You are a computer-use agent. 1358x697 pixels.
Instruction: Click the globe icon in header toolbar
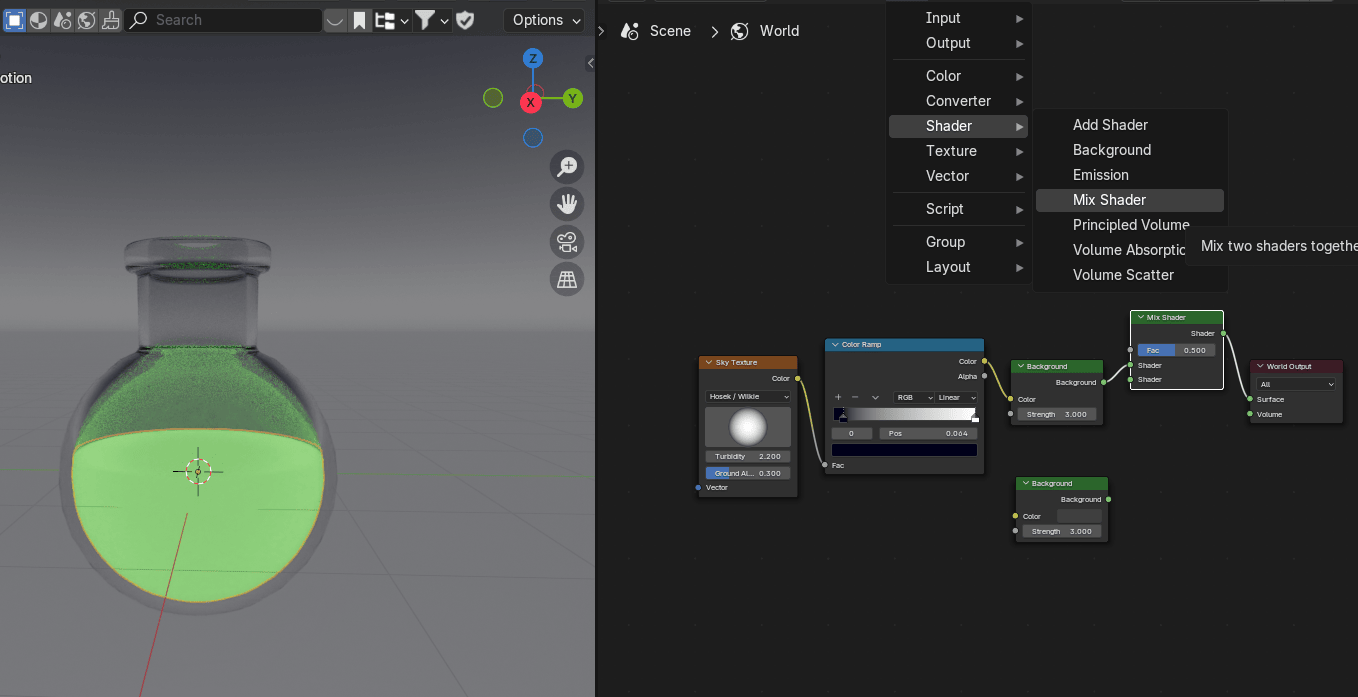point(87,20)
